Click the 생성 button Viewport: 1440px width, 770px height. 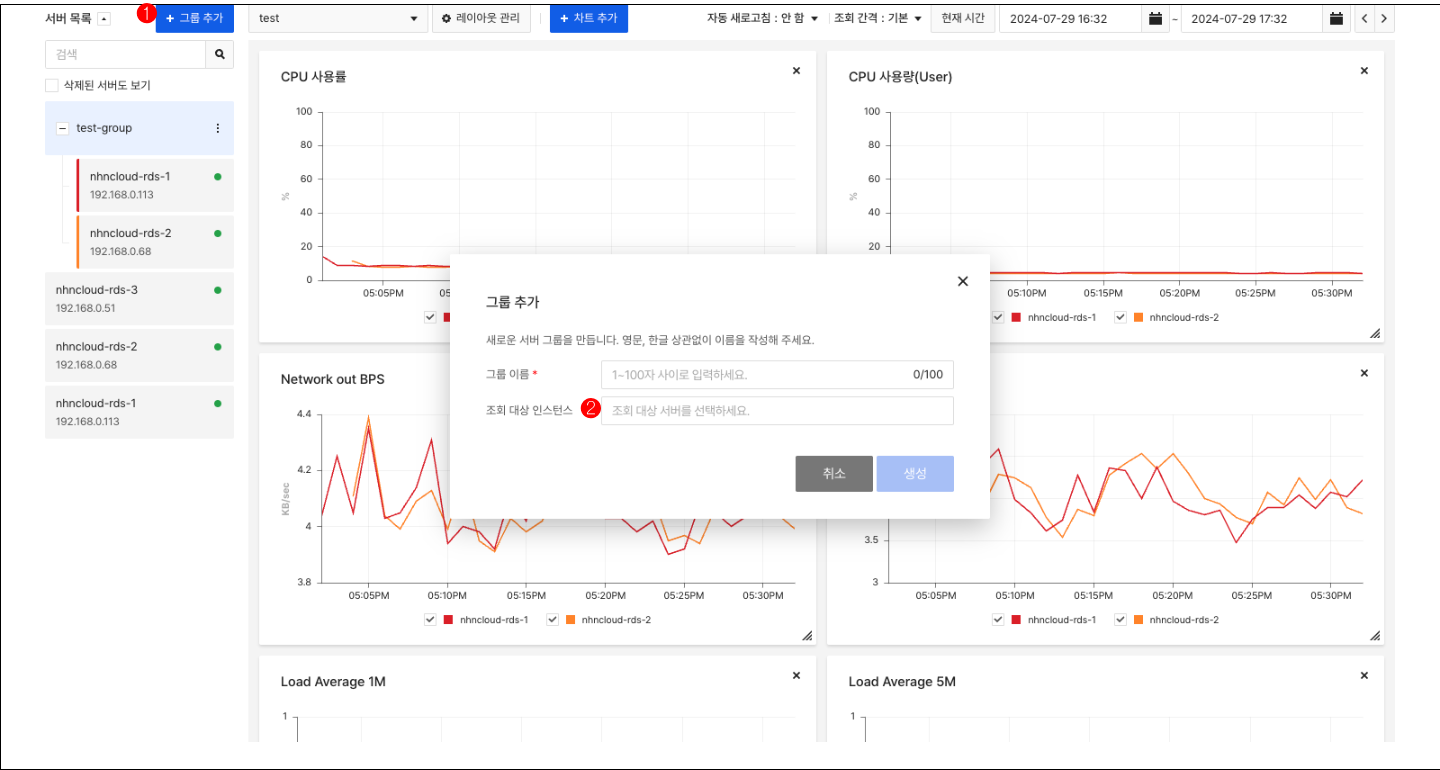[915, 474]
